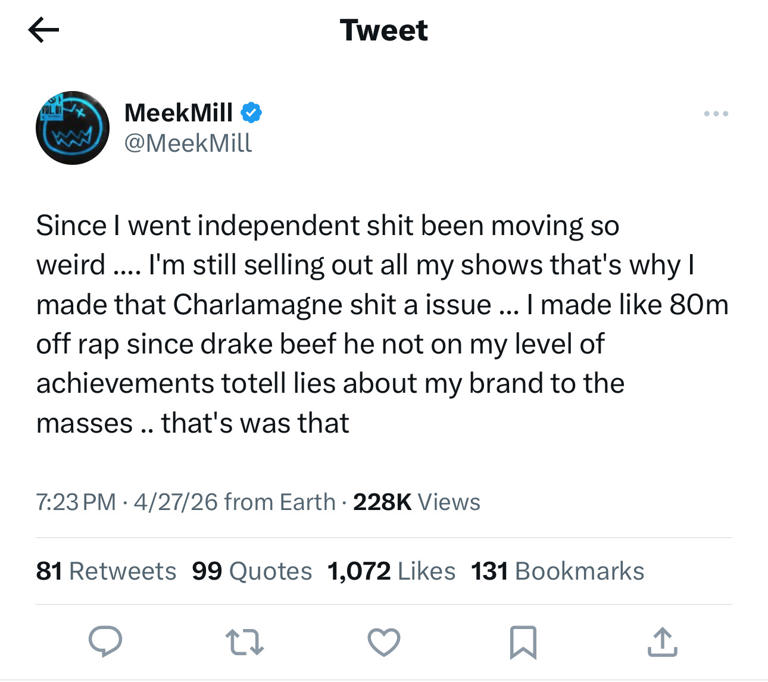Open the 1,072 Likes list
Image resolution: width=768 pixels, height=682 pixels.
click(x=391, y=571)
